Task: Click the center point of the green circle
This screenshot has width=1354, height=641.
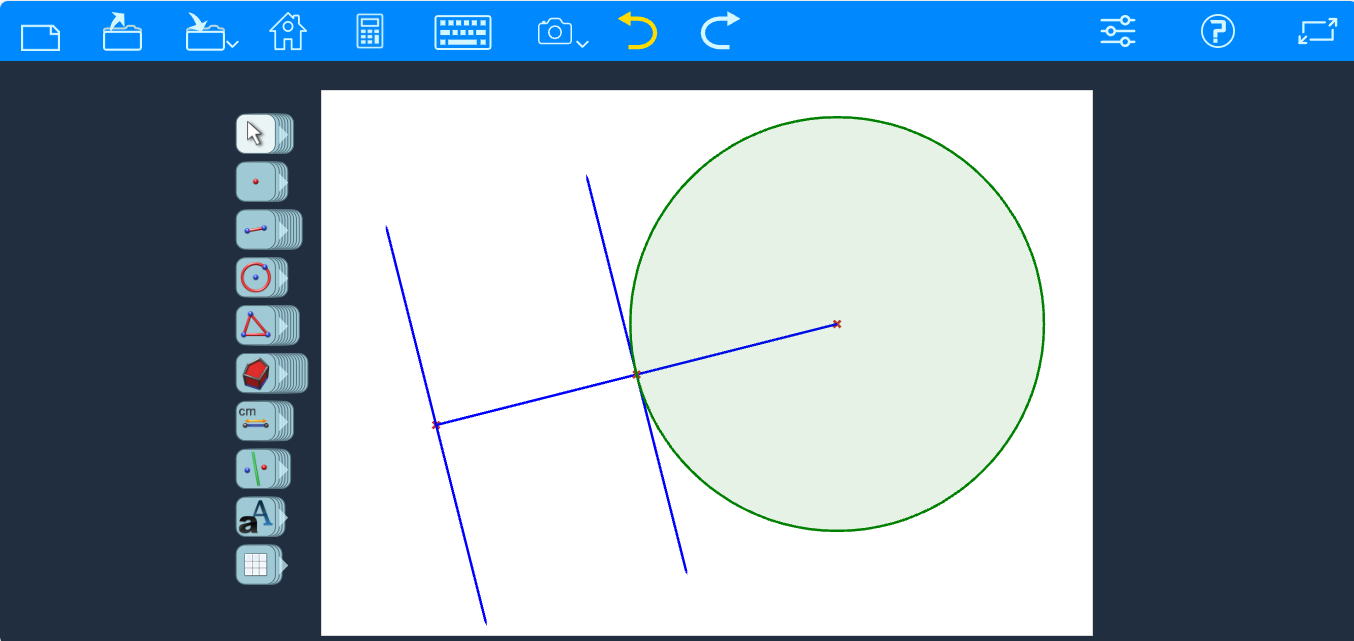Action: click(x=837, y=324)
